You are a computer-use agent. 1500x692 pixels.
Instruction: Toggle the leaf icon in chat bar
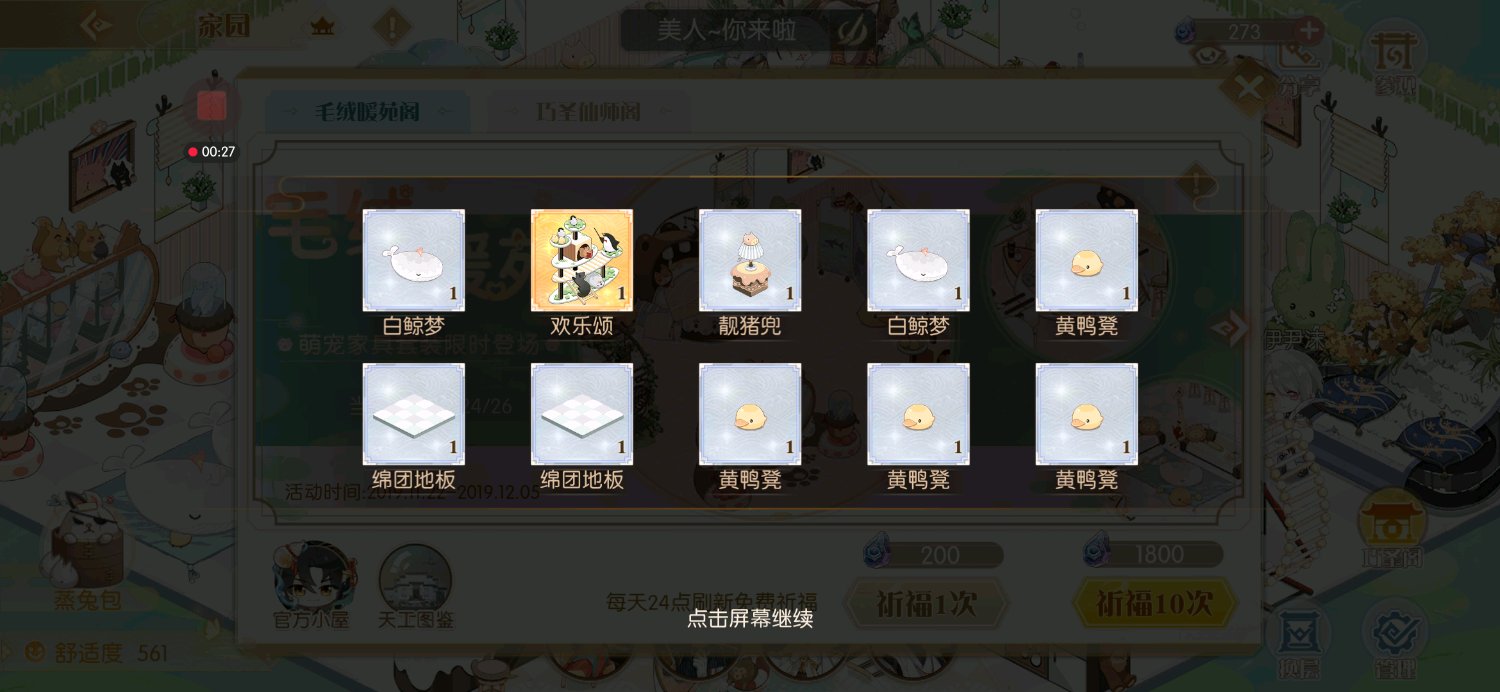(851, 31)
